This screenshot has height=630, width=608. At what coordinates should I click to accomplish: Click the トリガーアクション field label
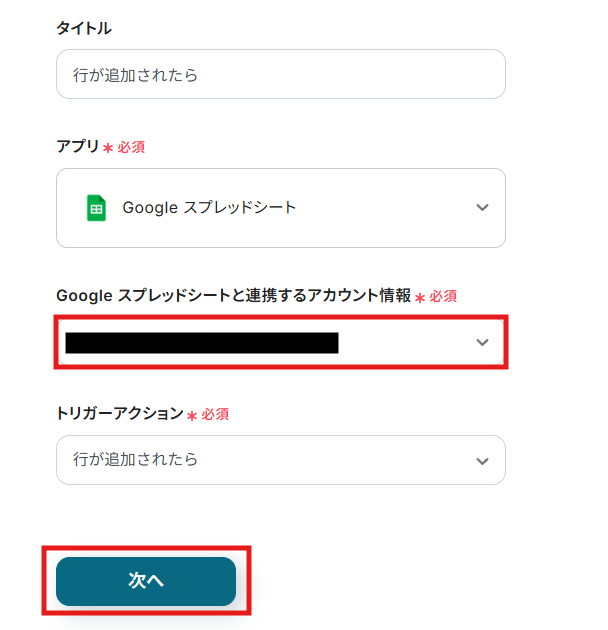point(120,413)
